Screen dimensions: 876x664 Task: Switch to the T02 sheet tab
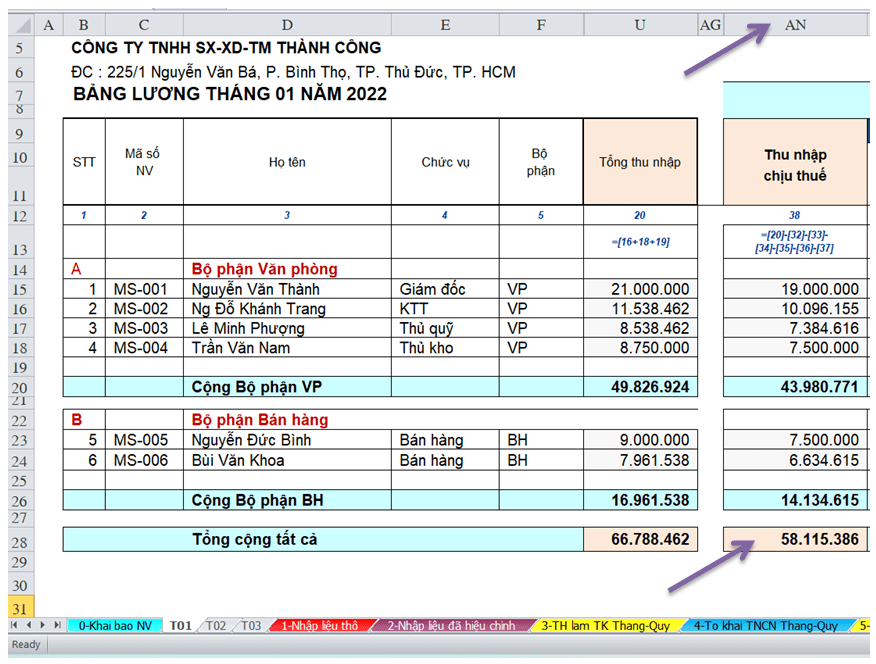coord(215,626)
